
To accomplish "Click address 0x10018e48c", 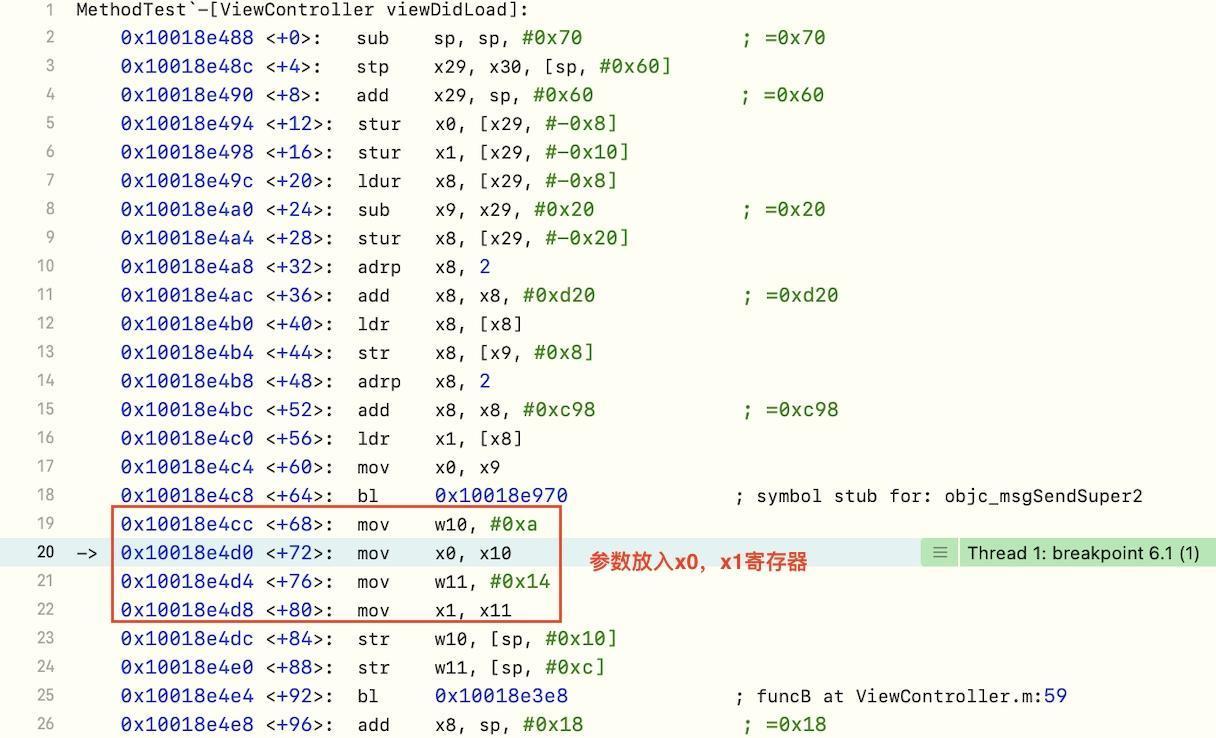I will (x=187, y=66).
